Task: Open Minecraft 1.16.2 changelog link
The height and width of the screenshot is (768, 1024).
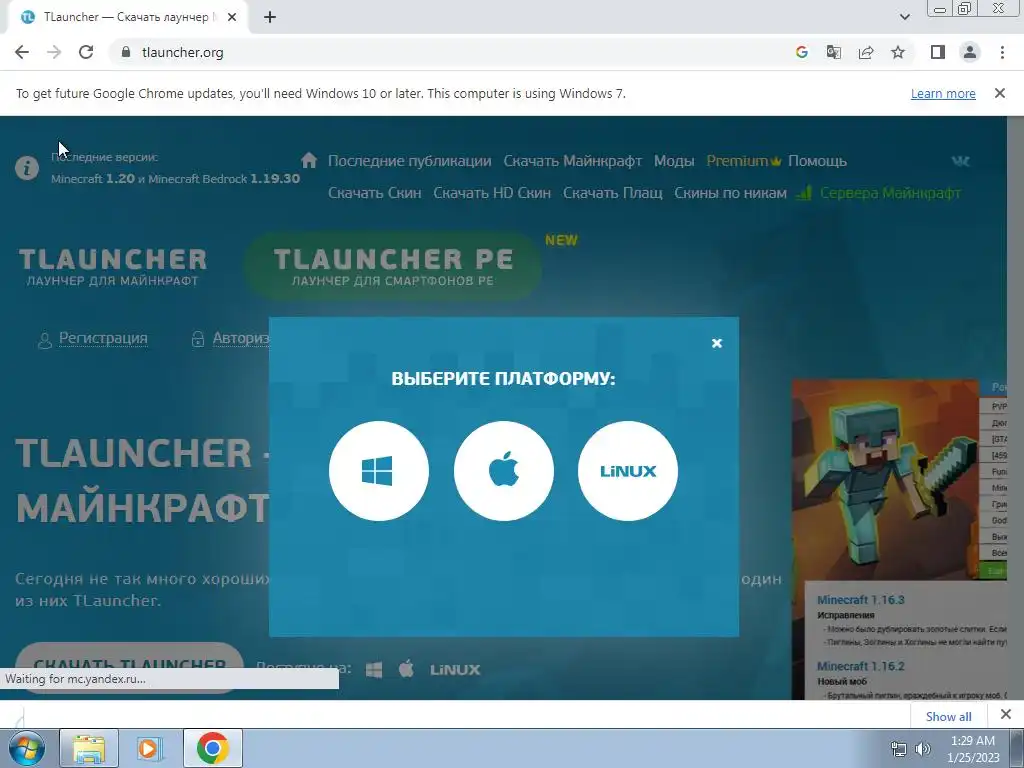Action: (861, 666)
